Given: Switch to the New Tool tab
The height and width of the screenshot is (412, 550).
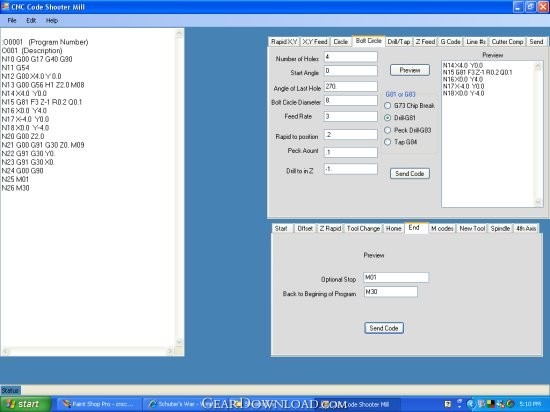Looking at the screenshot, I should click(x=472, y=229).
